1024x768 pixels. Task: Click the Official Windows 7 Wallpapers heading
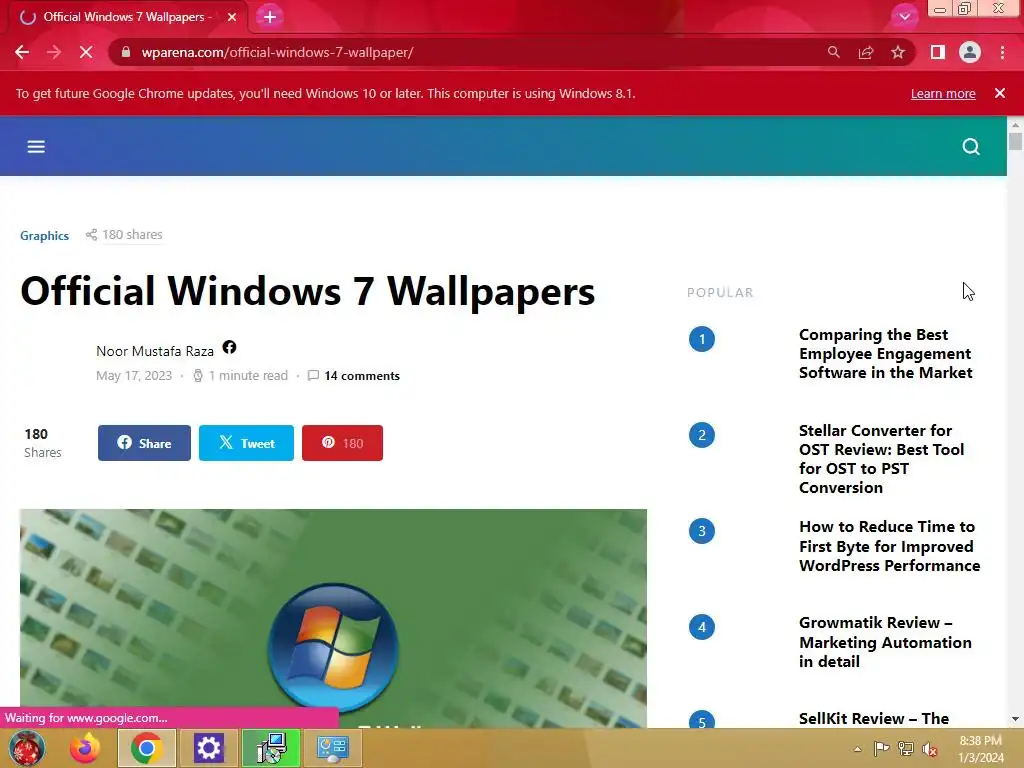click(x=308, y=291)
